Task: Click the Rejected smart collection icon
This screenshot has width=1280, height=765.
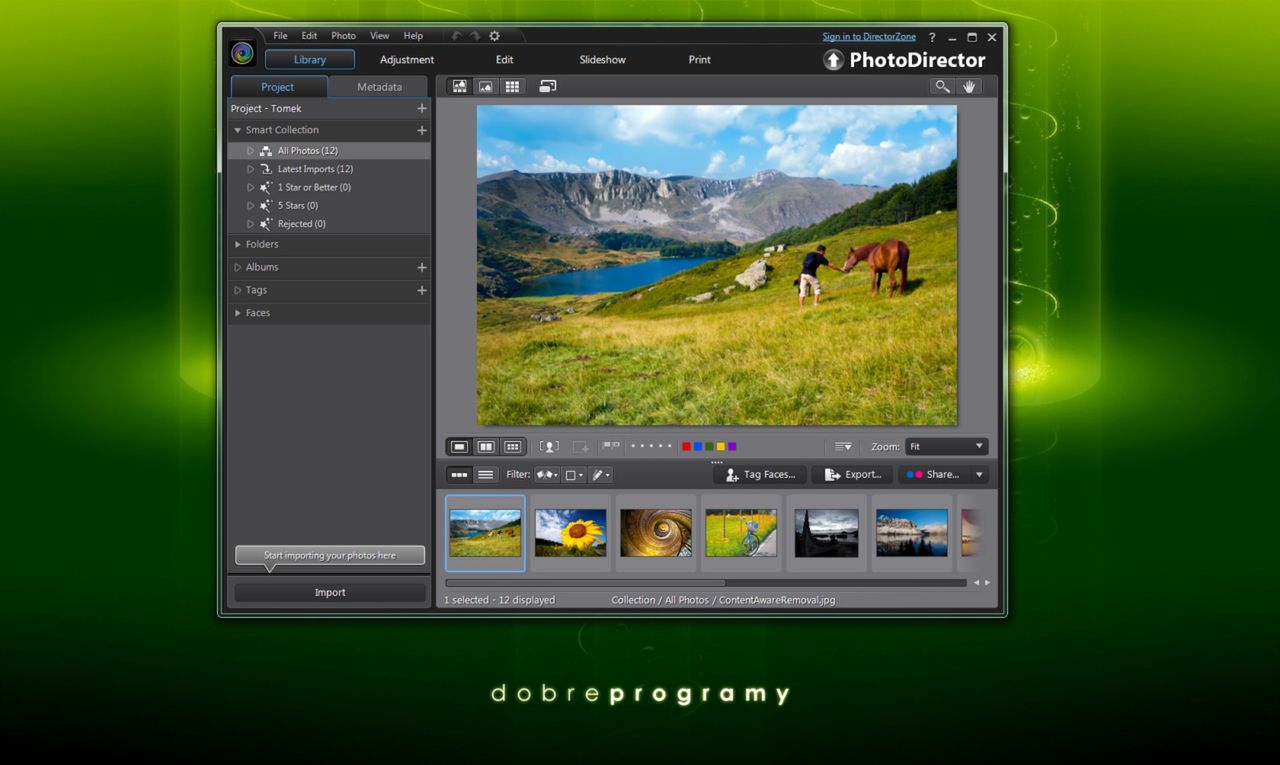Action: tap(266, 224)
